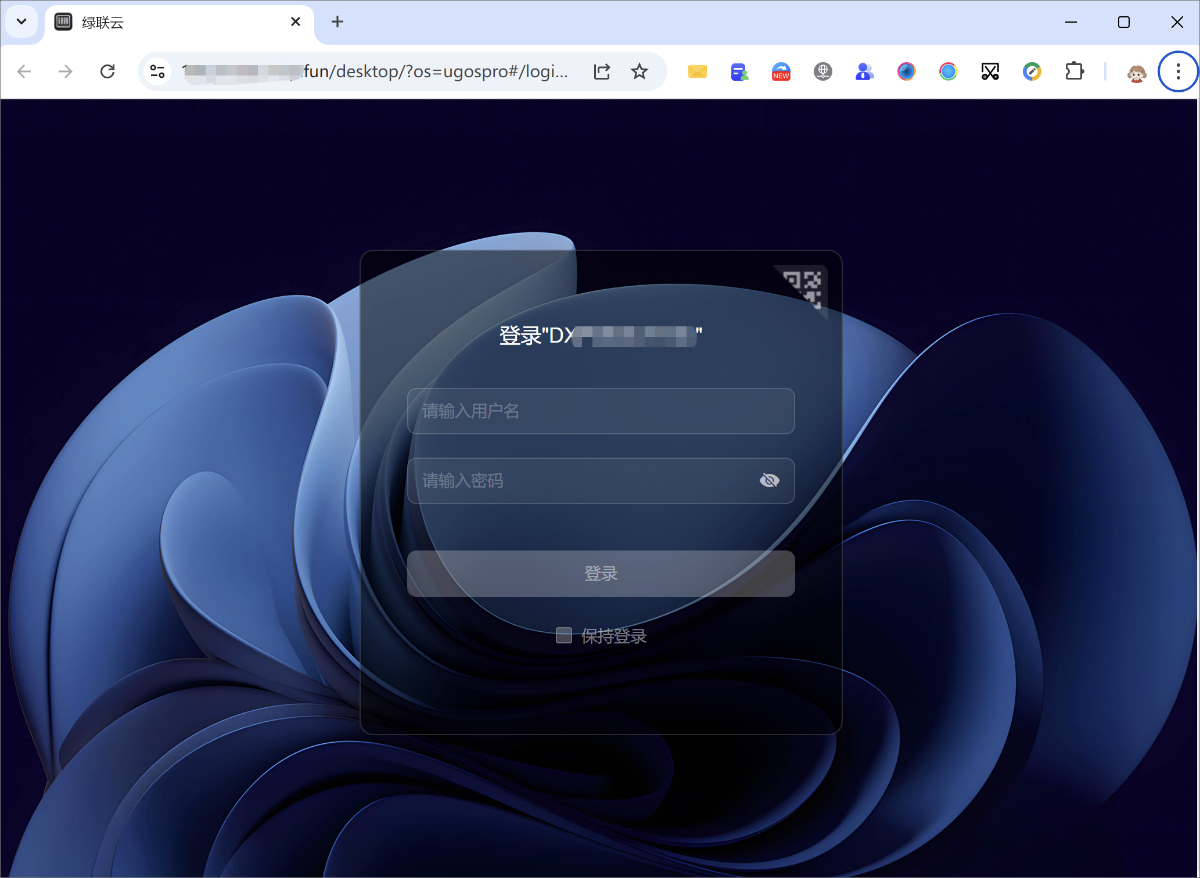Open the blue ring with orange arc extension
Screen dimensions: 1200x878
948,72
